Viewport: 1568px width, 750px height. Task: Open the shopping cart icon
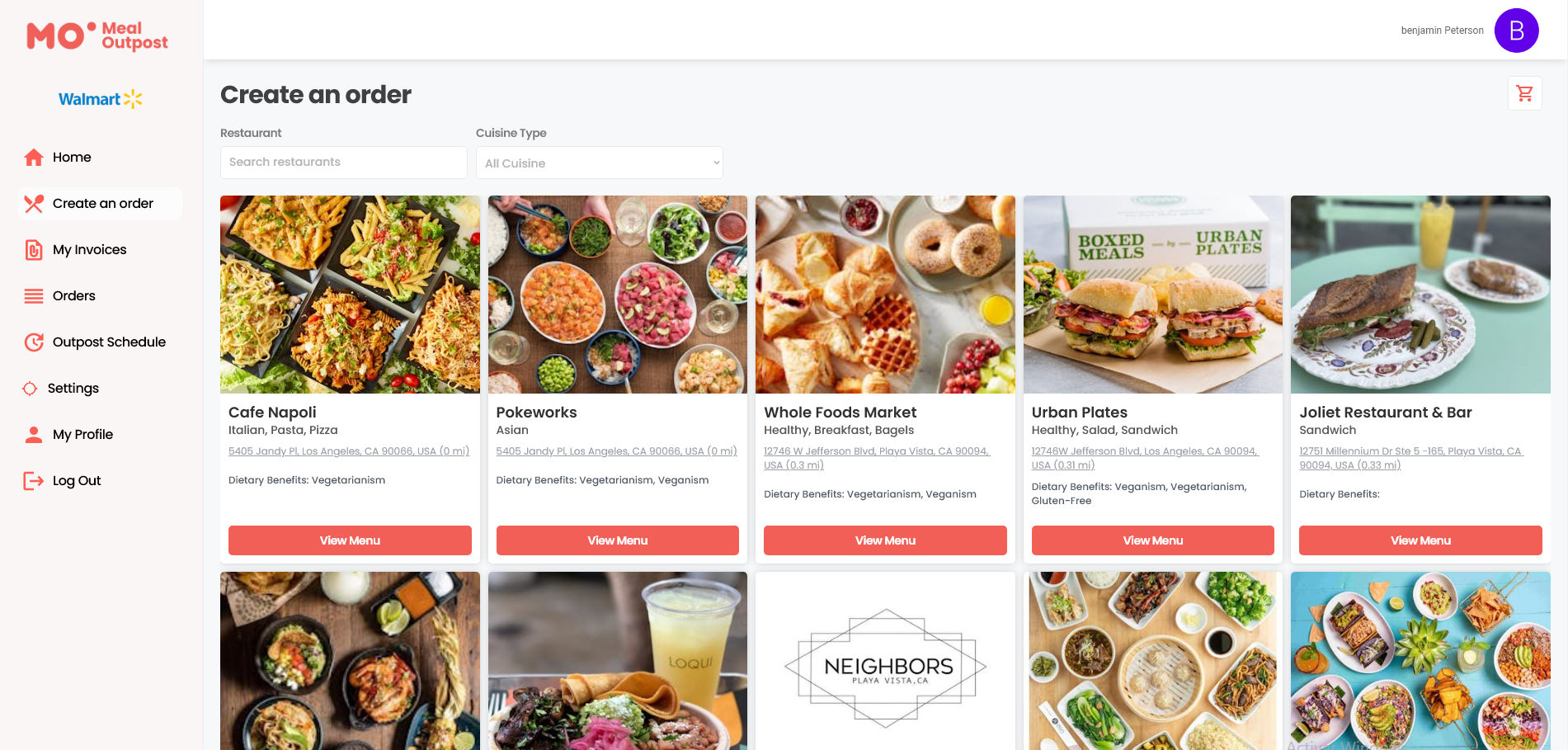[x=1524, y=93]
